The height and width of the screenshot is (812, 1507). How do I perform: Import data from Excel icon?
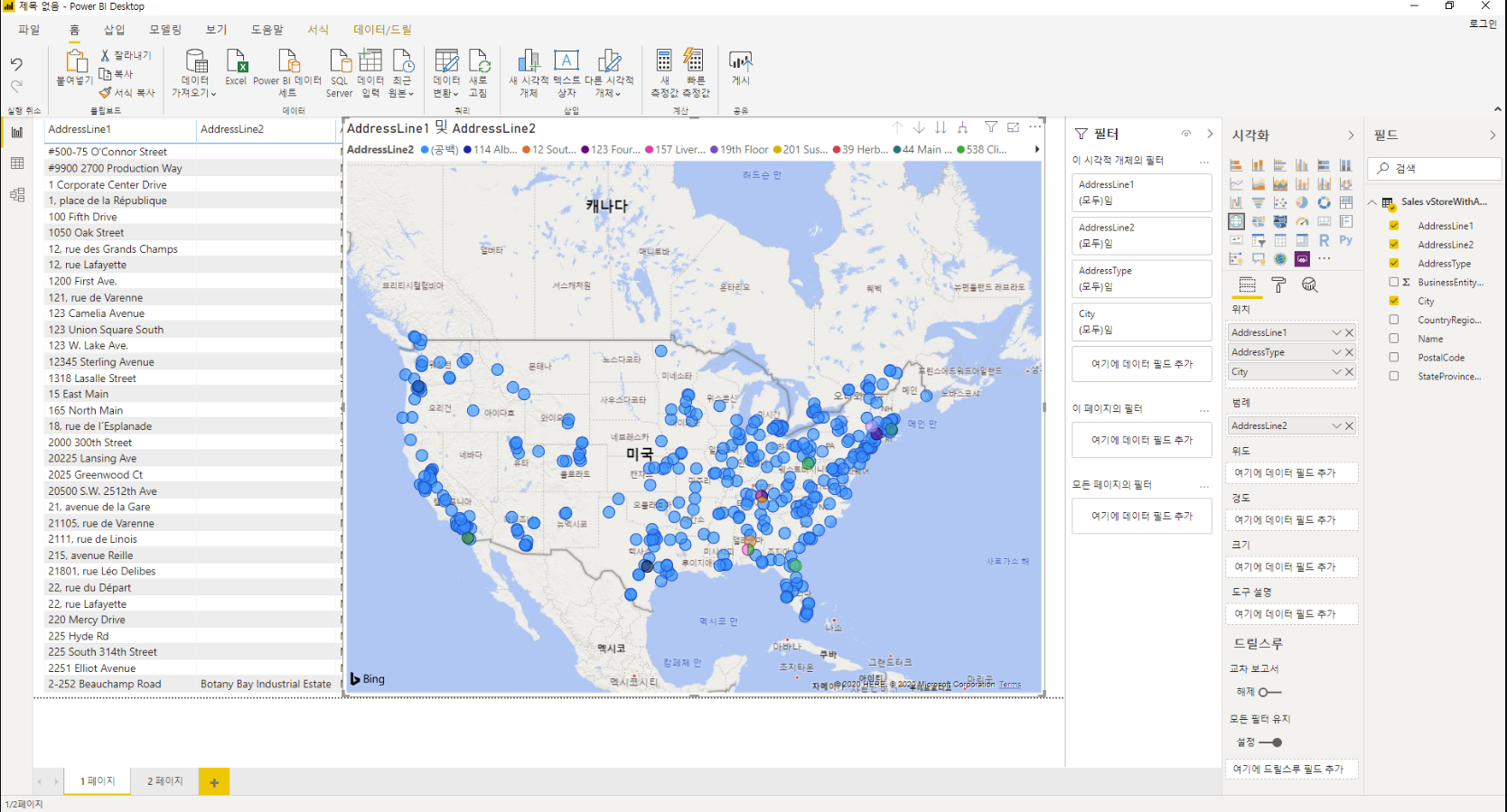pos(236,61)
